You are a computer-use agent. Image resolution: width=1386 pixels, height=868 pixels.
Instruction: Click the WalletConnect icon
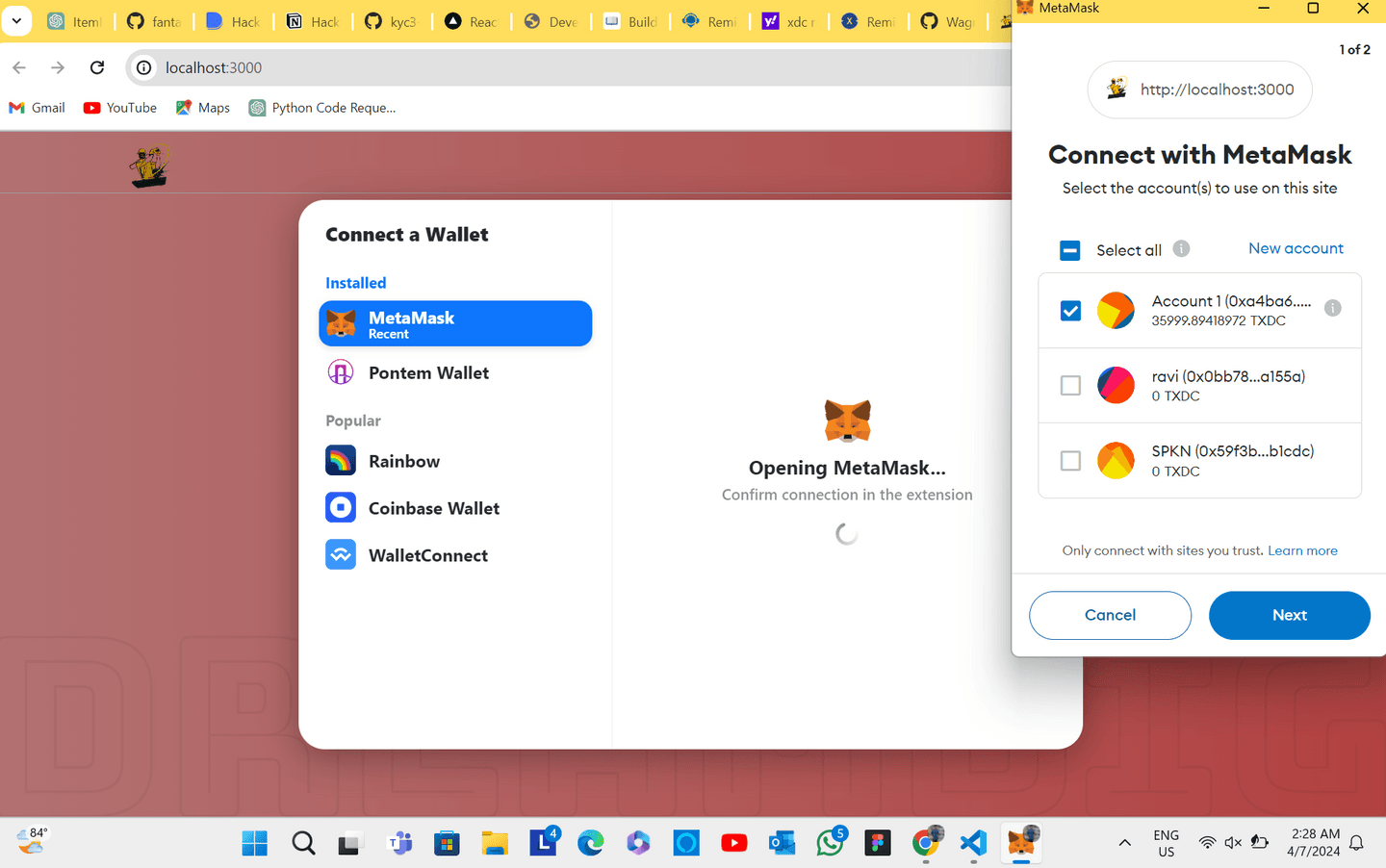click(x=341, y=555)
